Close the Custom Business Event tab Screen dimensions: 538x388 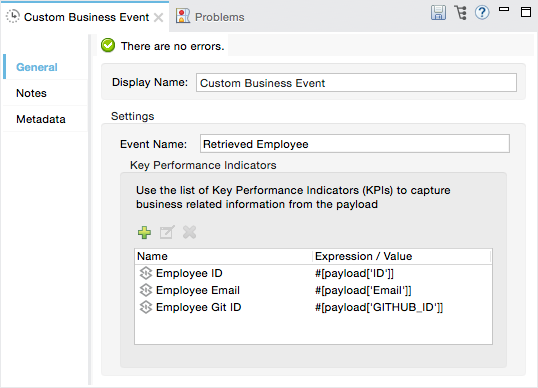point(159,17)
